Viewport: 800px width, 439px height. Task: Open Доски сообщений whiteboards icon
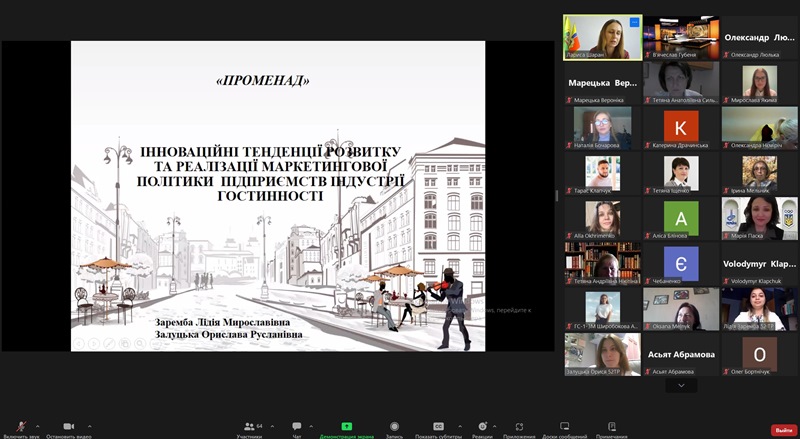(x=564, y=427)
